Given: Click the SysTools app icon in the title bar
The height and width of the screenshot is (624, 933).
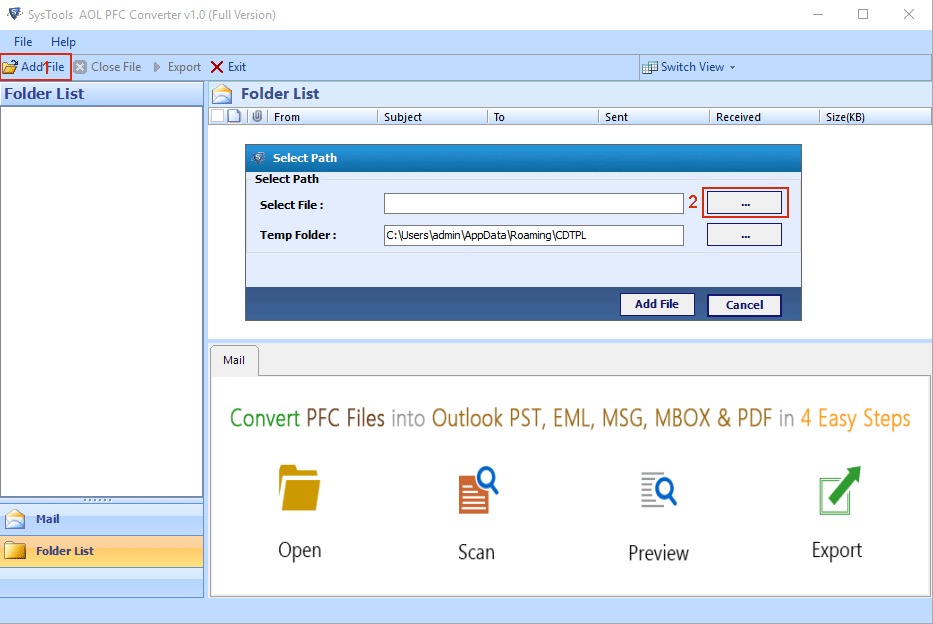Looking at the screenshot, I should click(x=15, y=13).
